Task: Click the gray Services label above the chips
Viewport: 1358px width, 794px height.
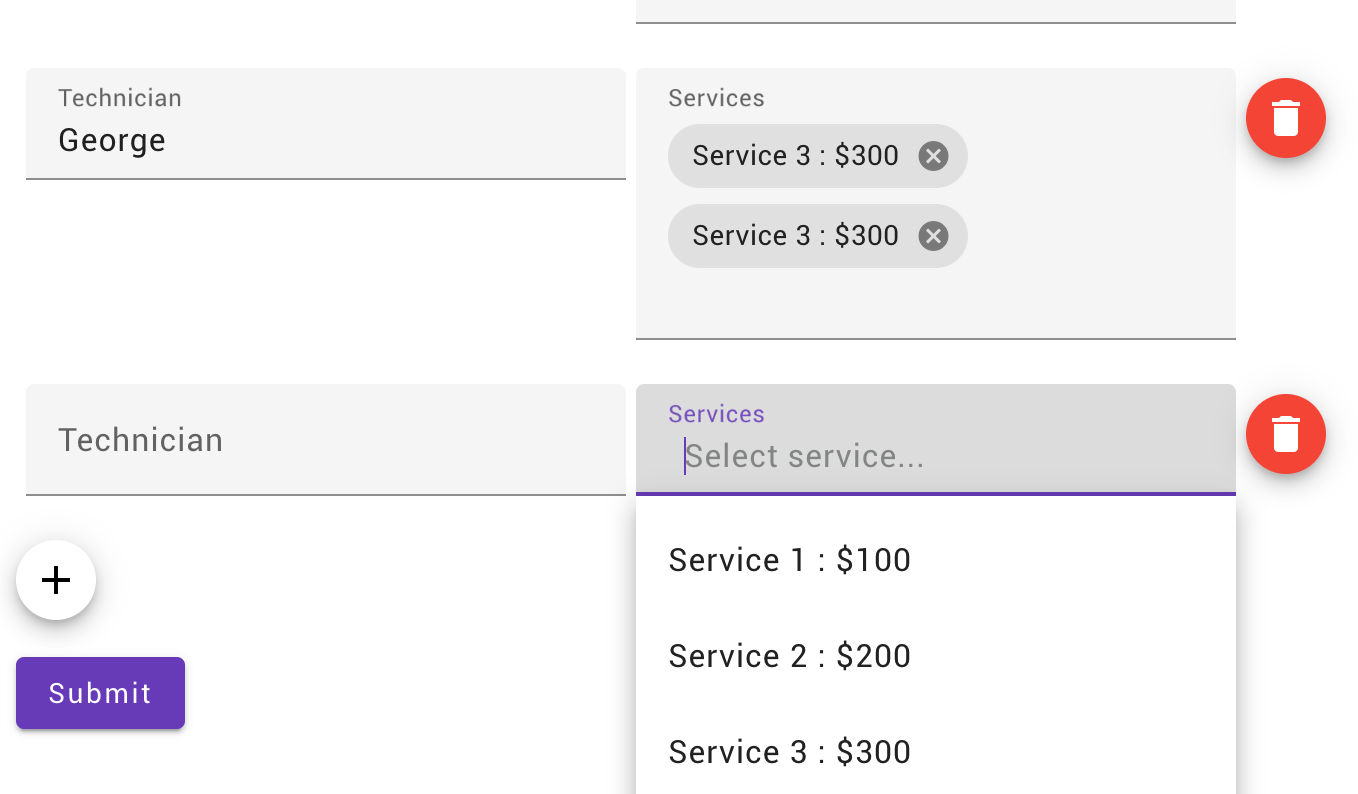Action: [716, 98]
